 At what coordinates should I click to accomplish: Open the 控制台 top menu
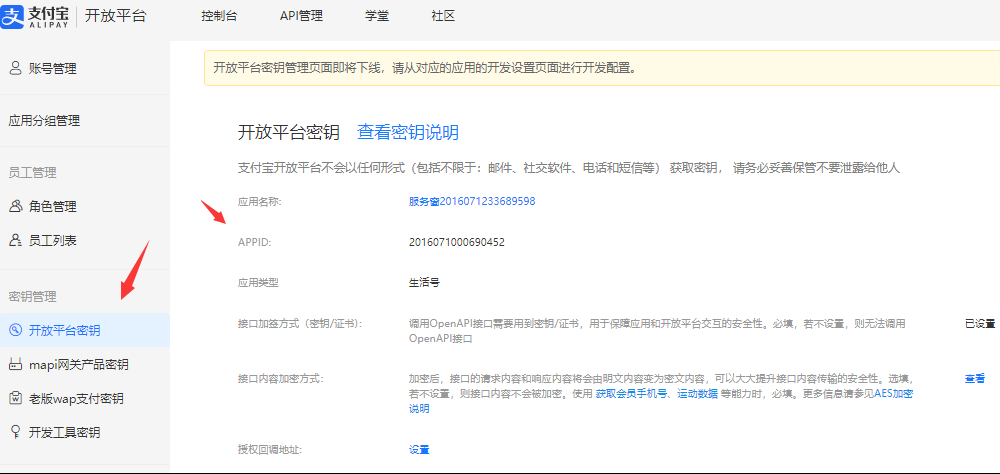point(218,17)
